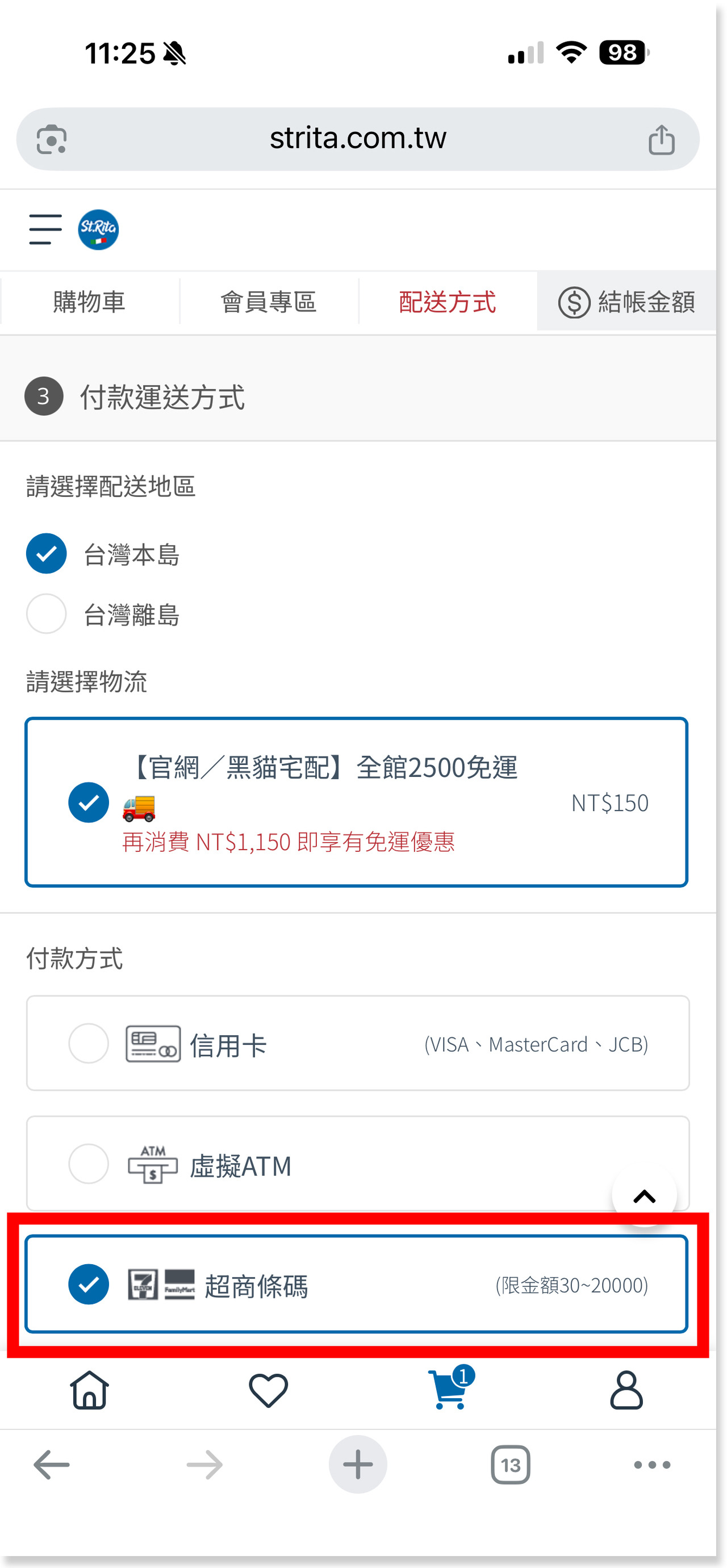727x1568 pixels.
Task: Open the camera search icon in address bar
Action: tap(52, 140)
